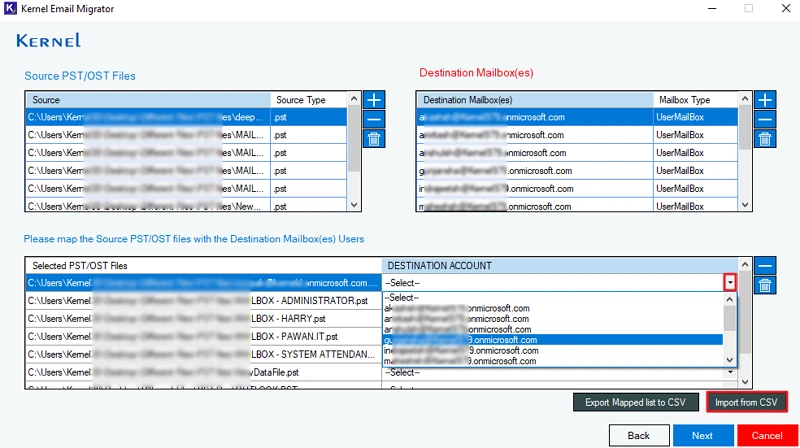
Task: Delete all source files with trash icon
Action: [x=374, y=139]
